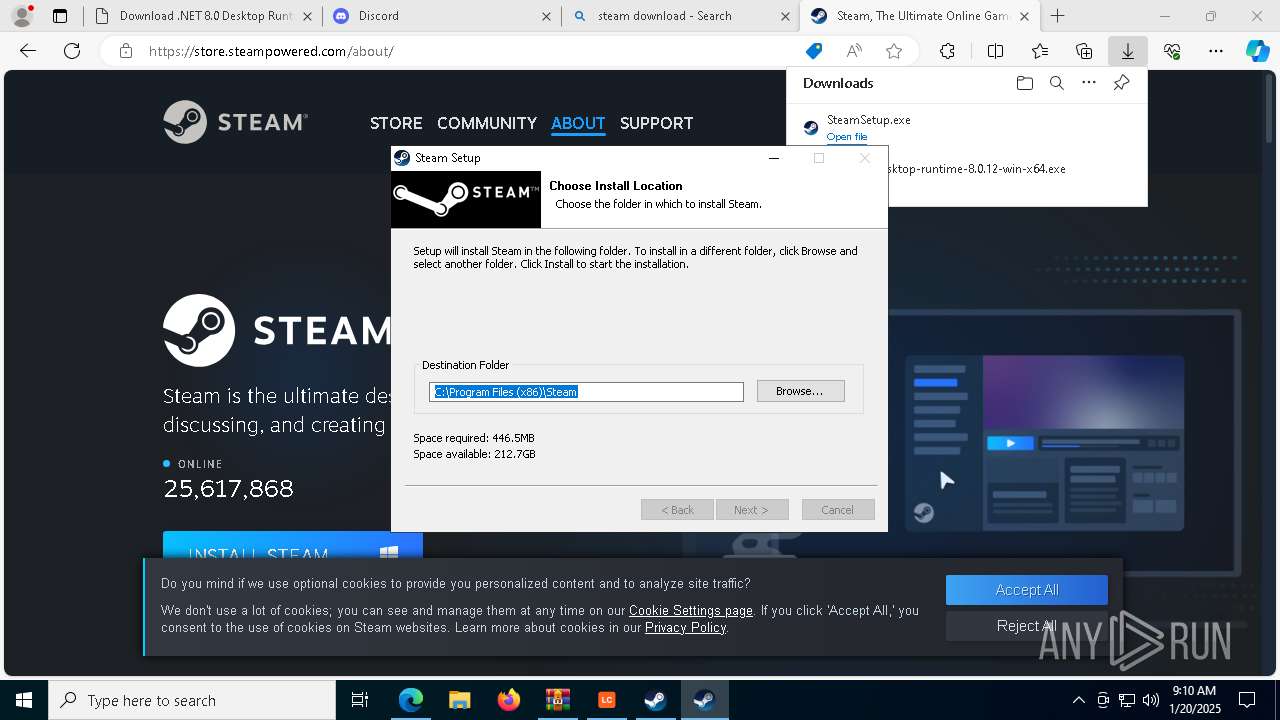Open the STORE menu on Steam site
Viewport: 1280px width, 720px height.
[396, 123]
